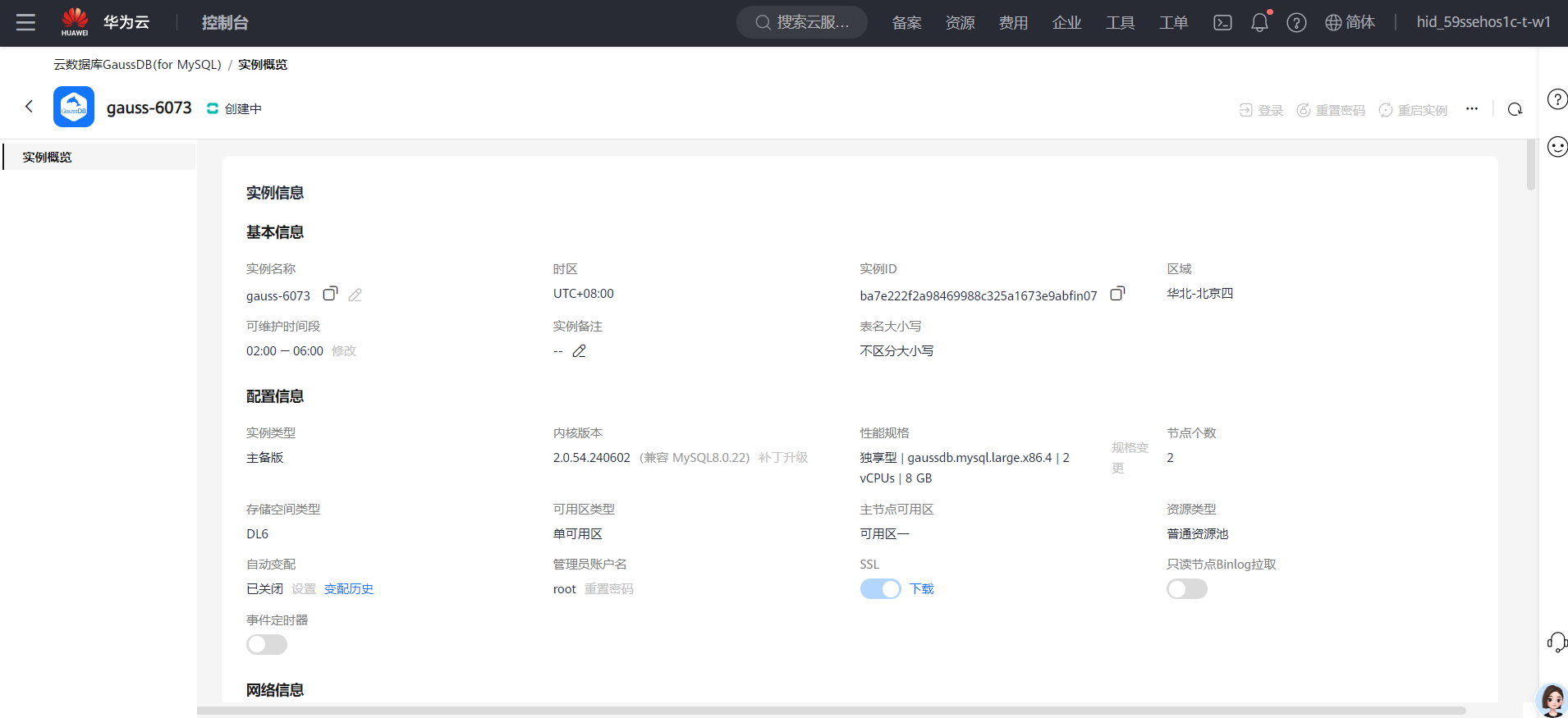Open the 变配历史 link
Image resolution: width=1568 pixels, height=718 pixels.
[349, 589]
